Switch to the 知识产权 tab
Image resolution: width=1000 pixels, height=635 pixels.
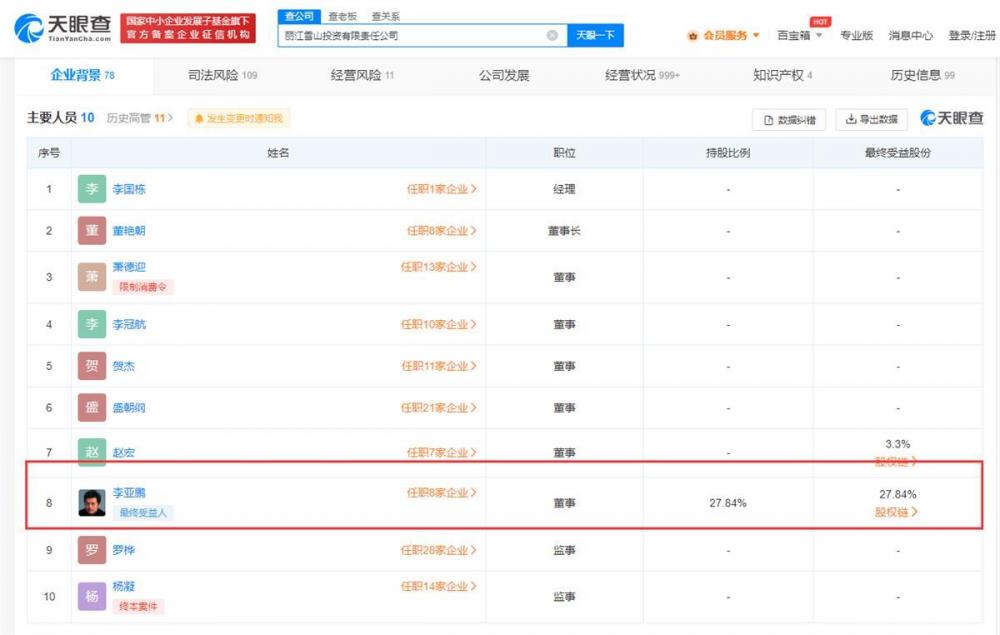pyautogui.click(x=783, y=75)
